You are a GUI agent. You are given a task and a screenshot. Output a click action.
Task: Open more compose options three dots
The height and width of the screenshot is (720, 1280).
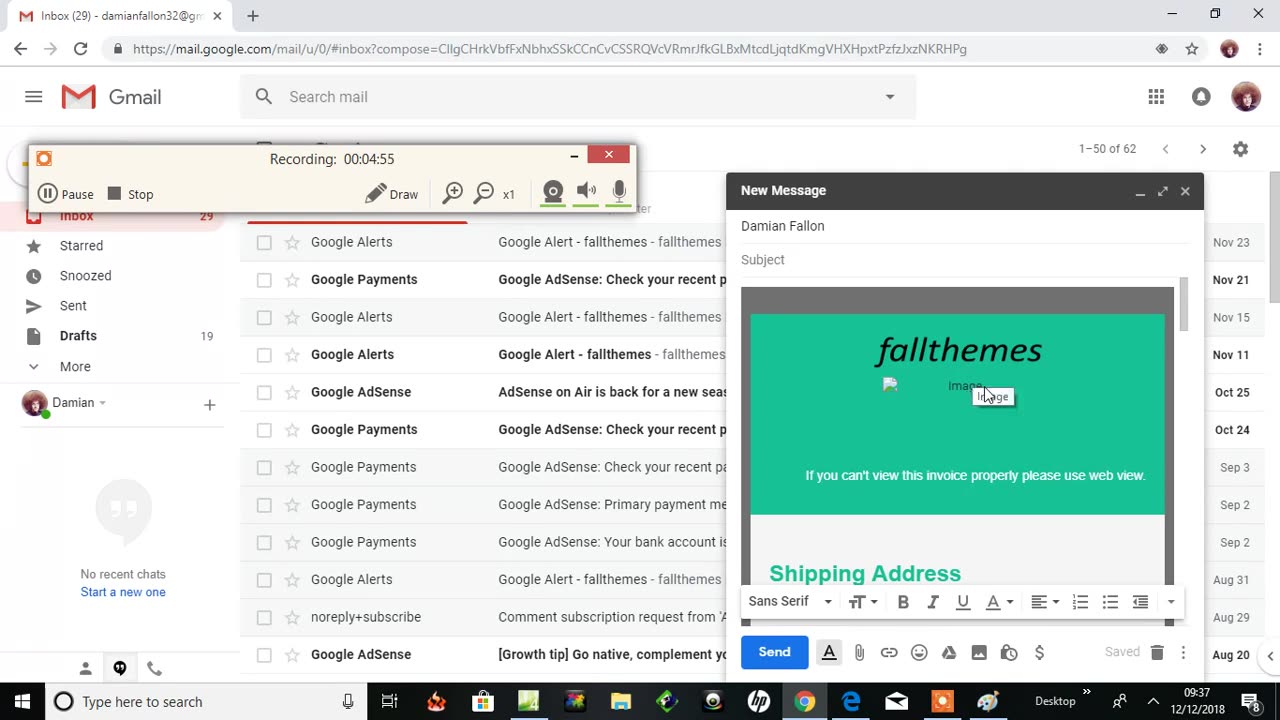(1183, 652)
